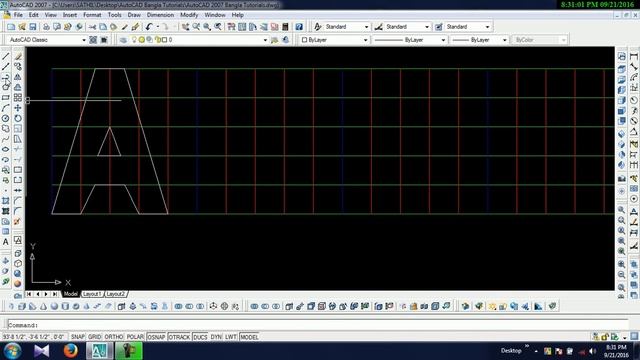
Task: Switch to the Layout2 tab
Action: (116, 294)
